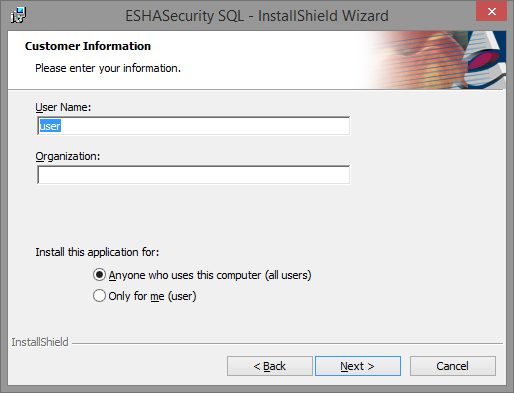This screenshot has height=393, width=514.
Task: Go to the previous step with Back
Action: click(270, 366)
